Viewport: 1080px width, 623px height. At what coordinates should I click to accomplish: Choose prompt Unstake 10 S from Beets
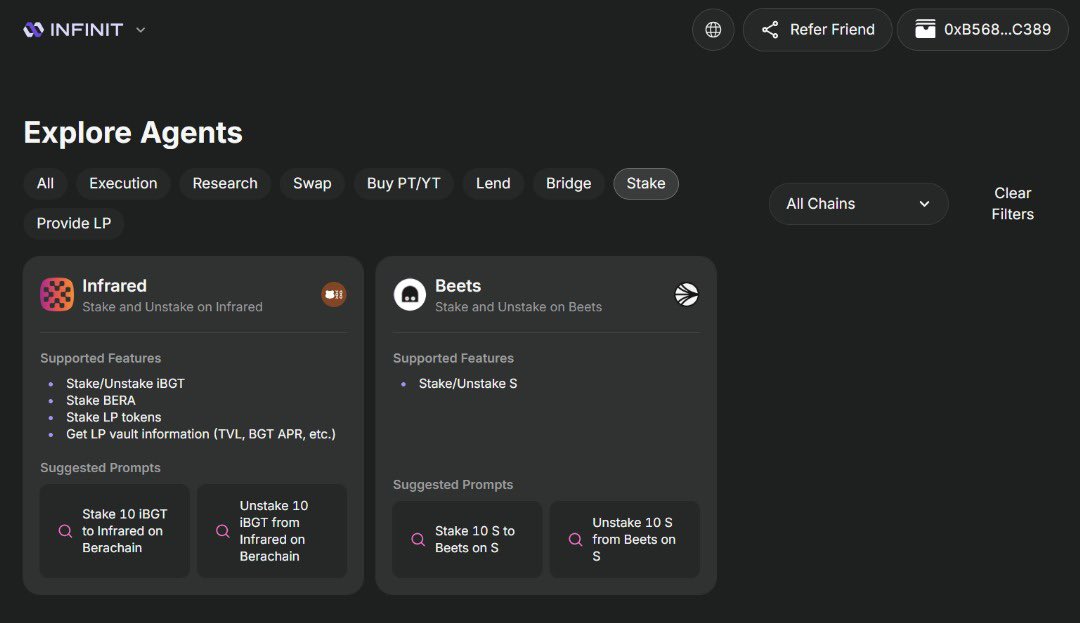click(x=625, y=540)
